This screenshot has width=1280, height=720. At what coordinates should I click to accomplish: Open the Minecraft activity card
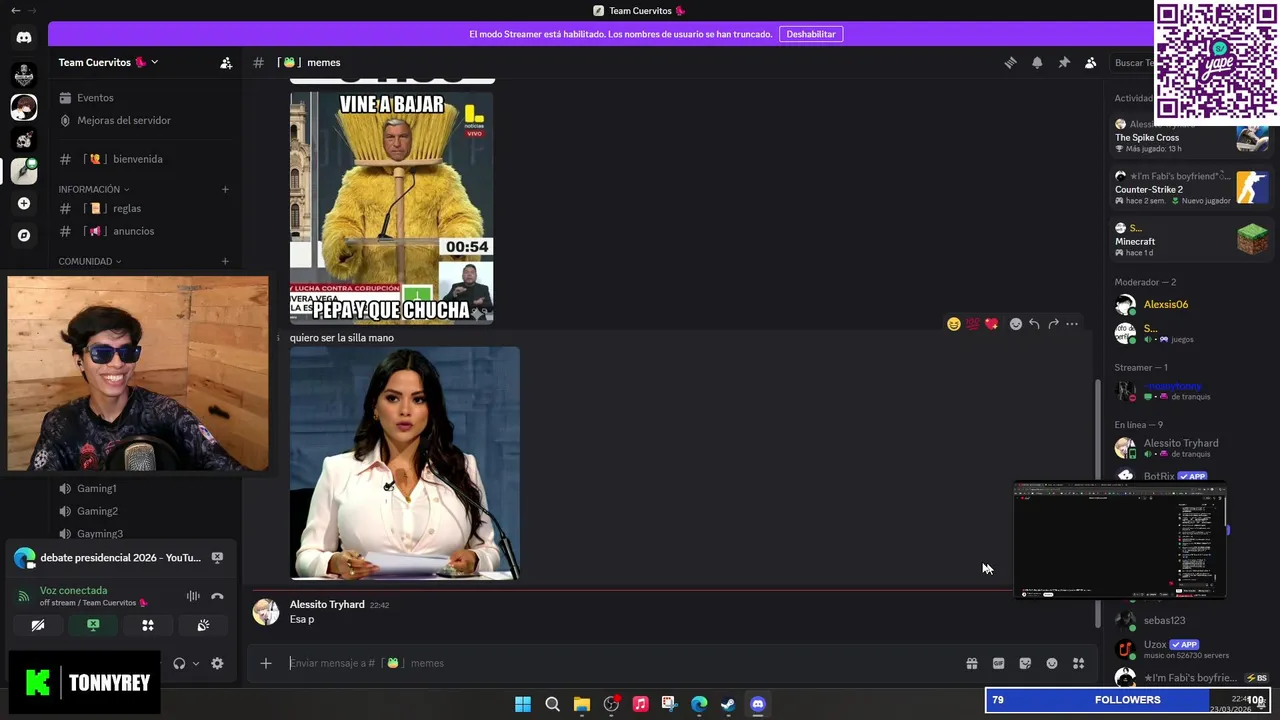click(1191, 240)
